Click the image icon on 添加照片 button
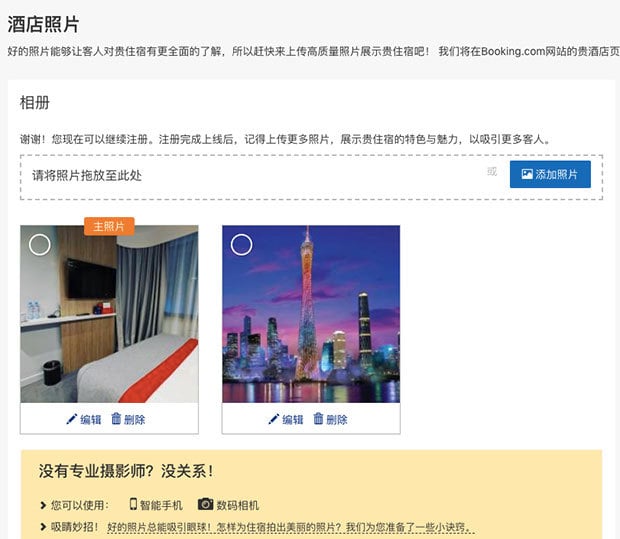The width and height of the screenshot is (620, 539). (x=527, y=174)
